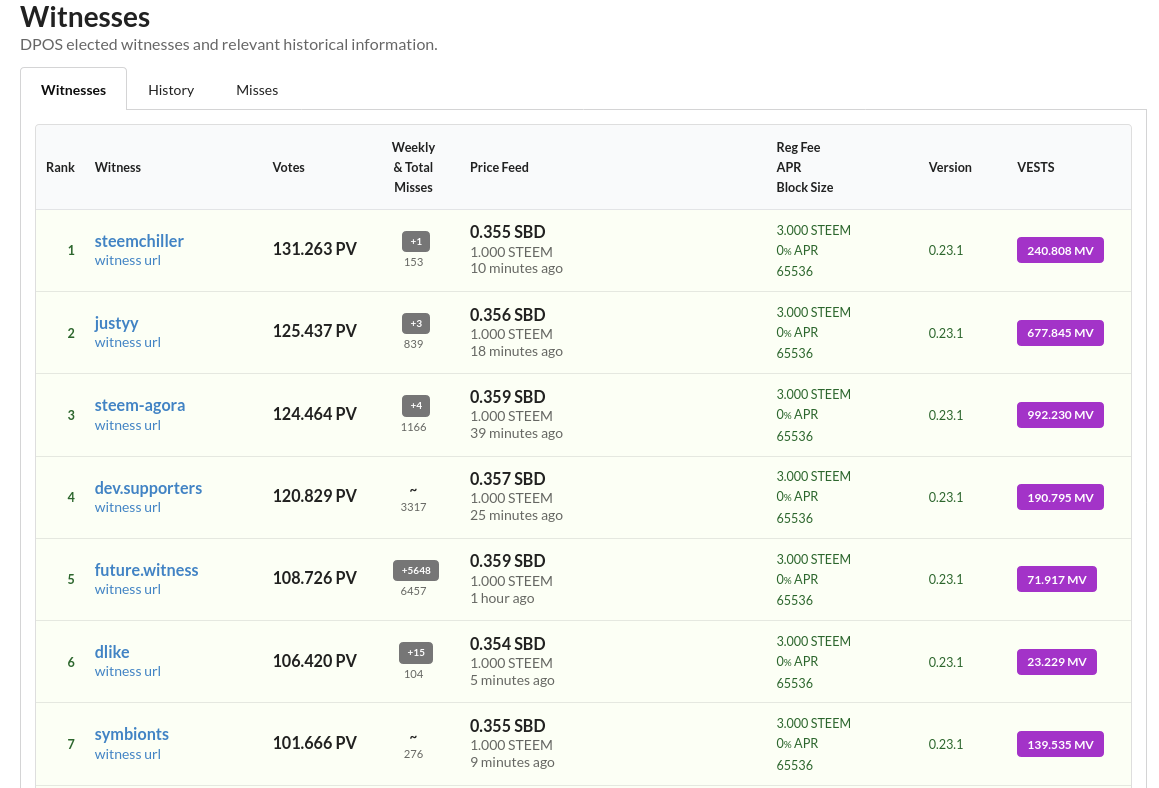Click the '10 minutes ago' timestamp

pyautogui.click(x=516, y=268)
